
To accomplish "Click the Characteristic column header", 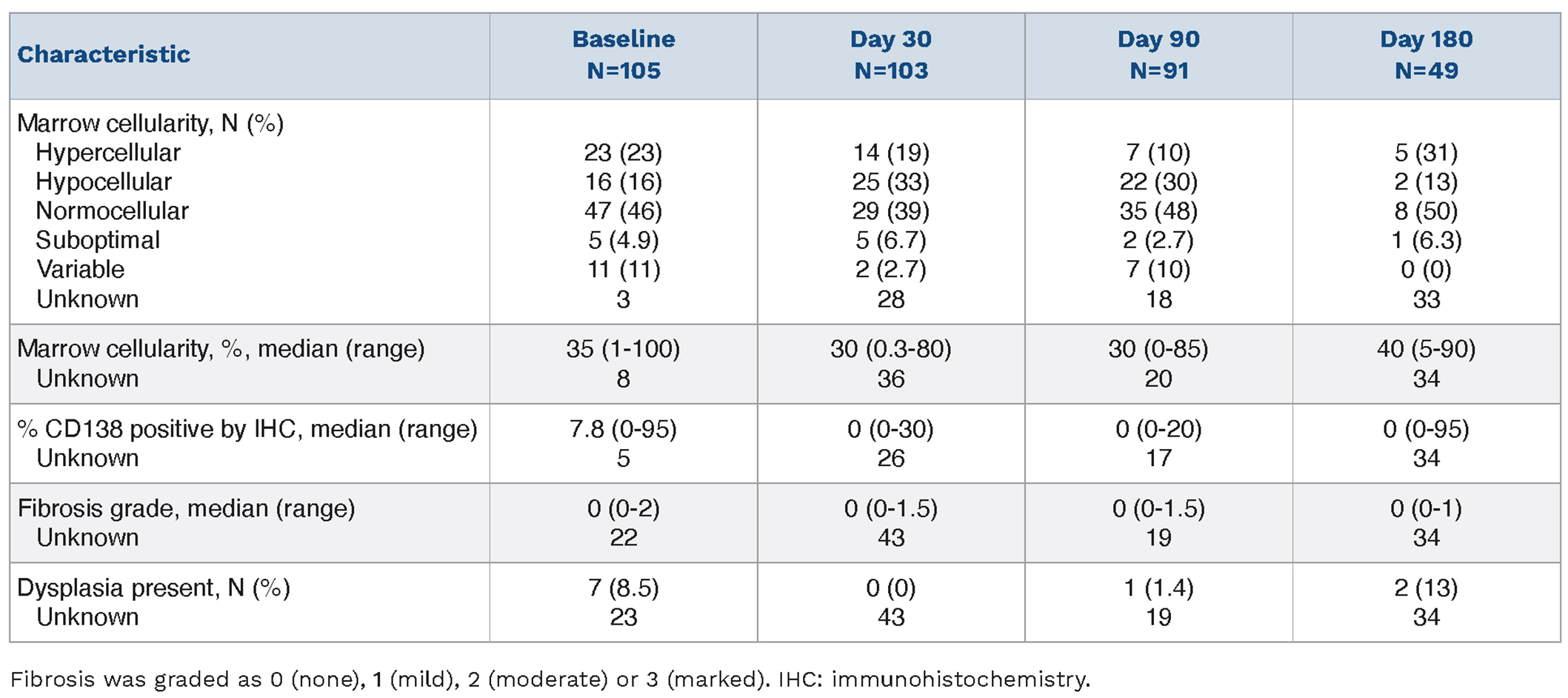I will [104, 55].
